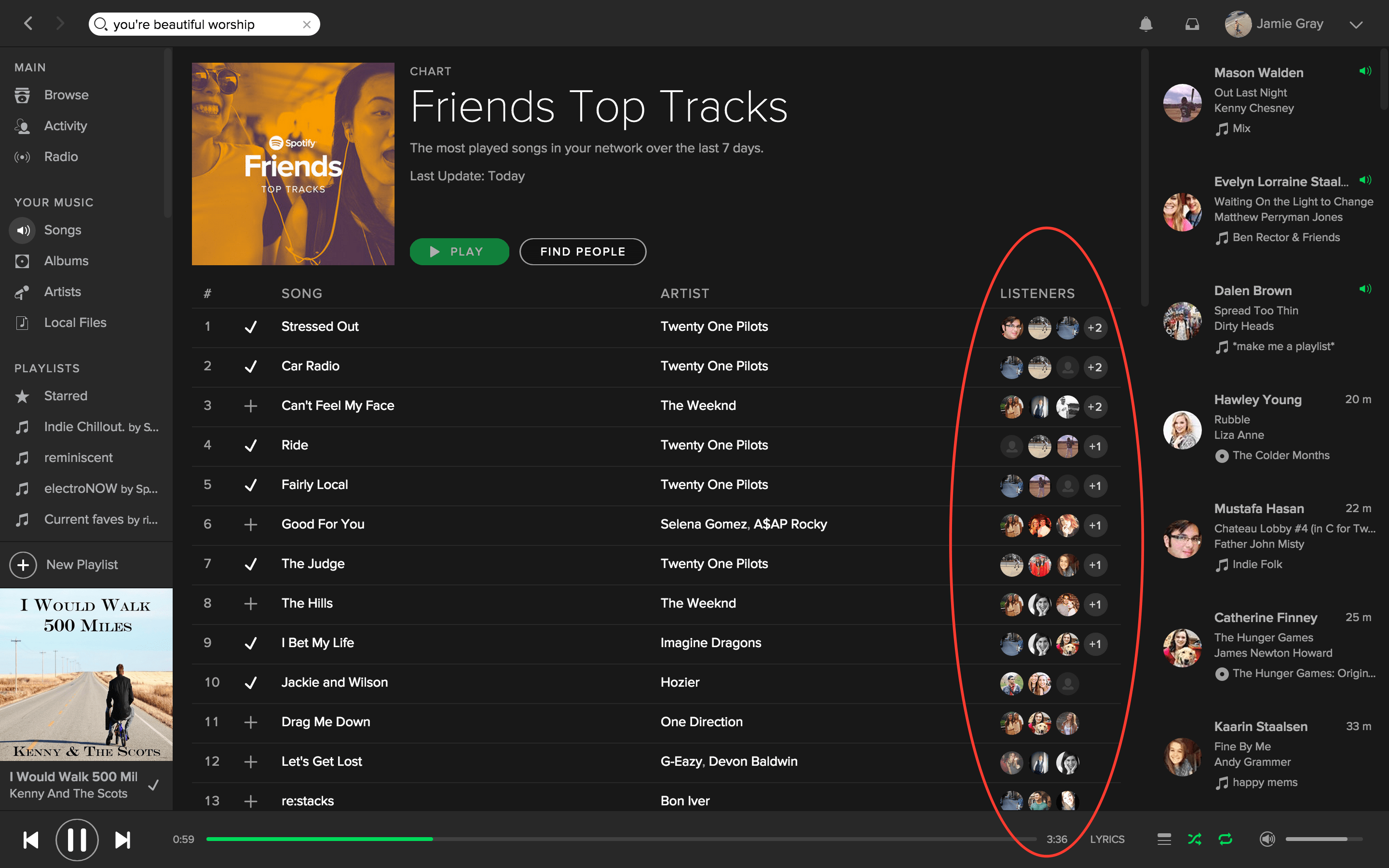
Task: Open LYRICS for the current track
Action: click(x=1107, y=839)
